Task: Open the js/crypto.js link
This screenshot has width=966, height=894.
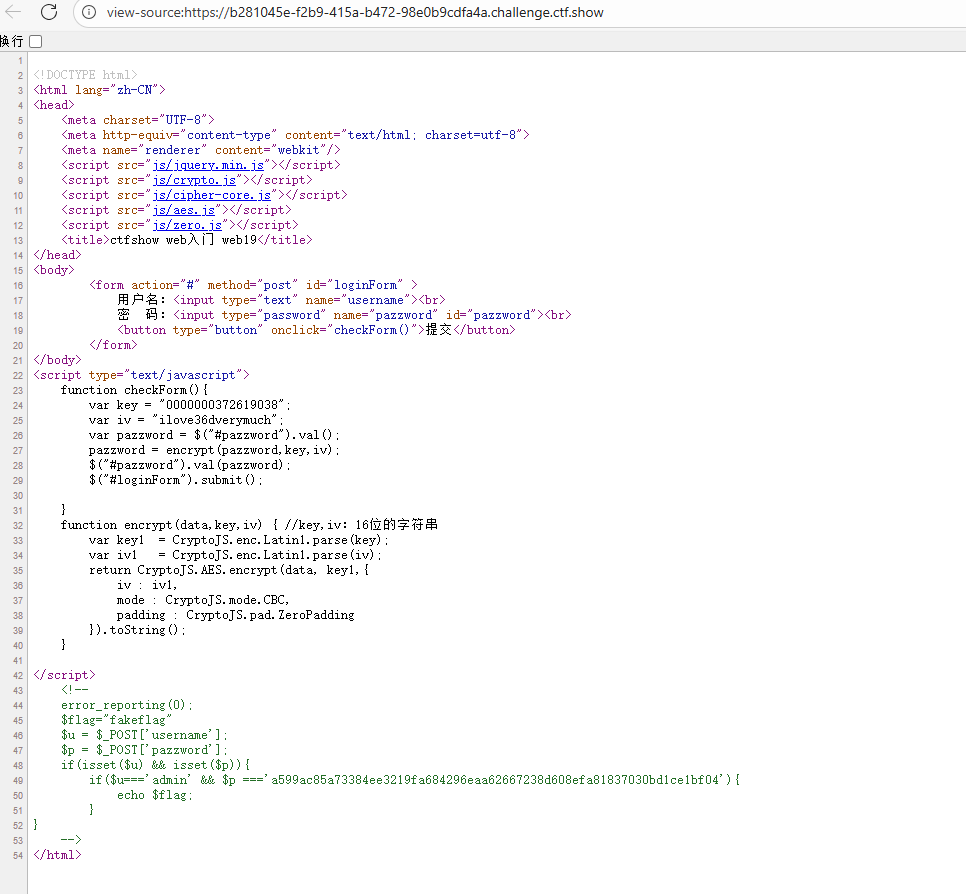Action: coord(194,180)
